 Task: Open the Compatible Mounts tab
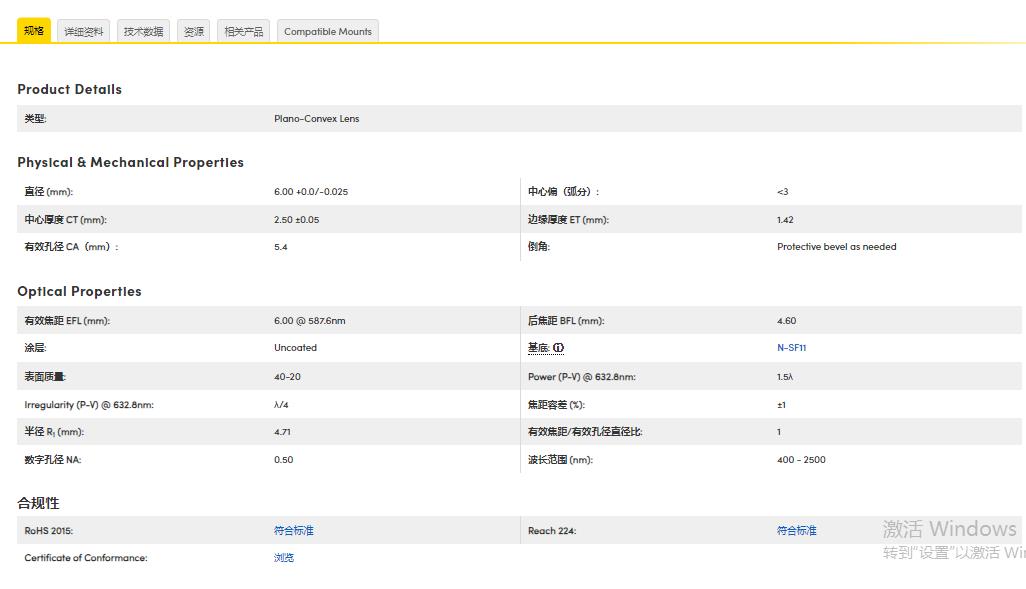[x=327, y=31]
